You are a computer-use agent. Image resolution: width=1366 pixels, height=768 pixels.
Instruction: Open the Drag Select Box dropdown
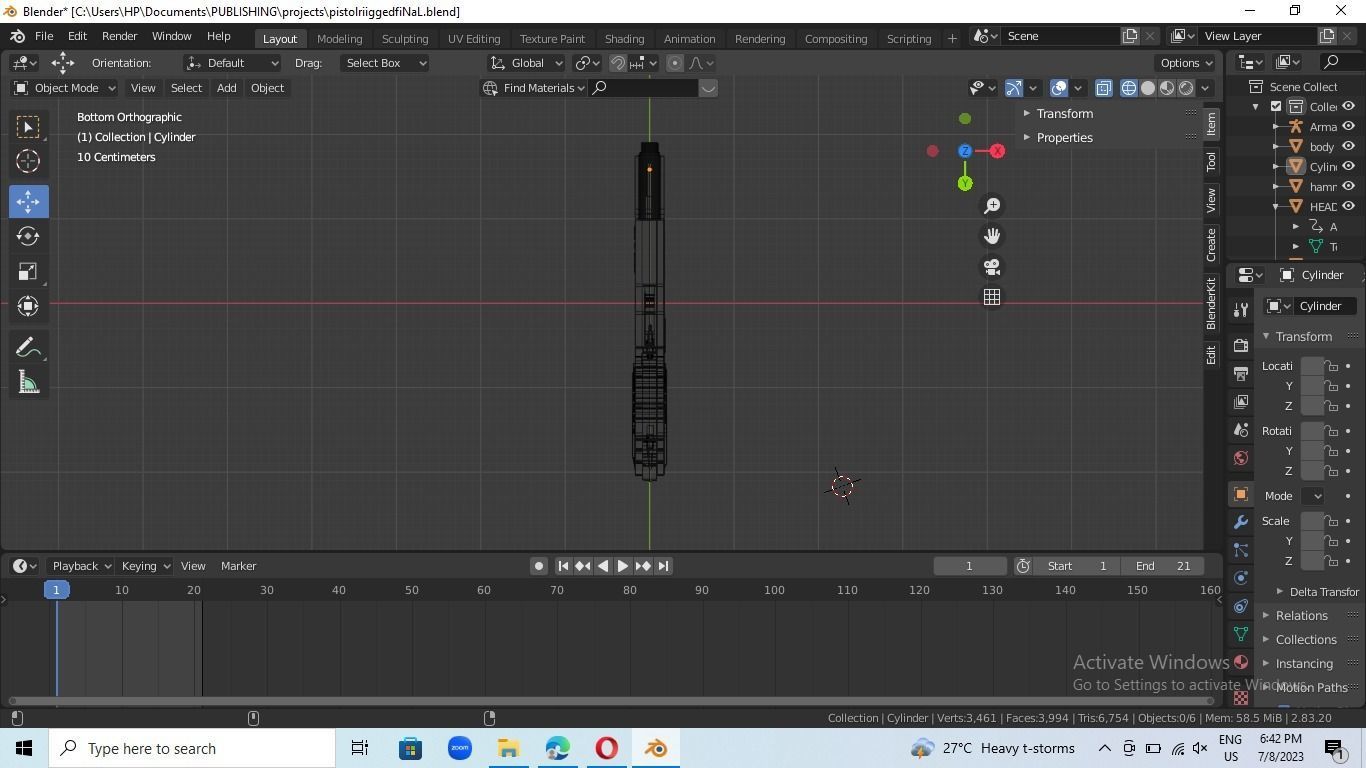coord(384,63)
